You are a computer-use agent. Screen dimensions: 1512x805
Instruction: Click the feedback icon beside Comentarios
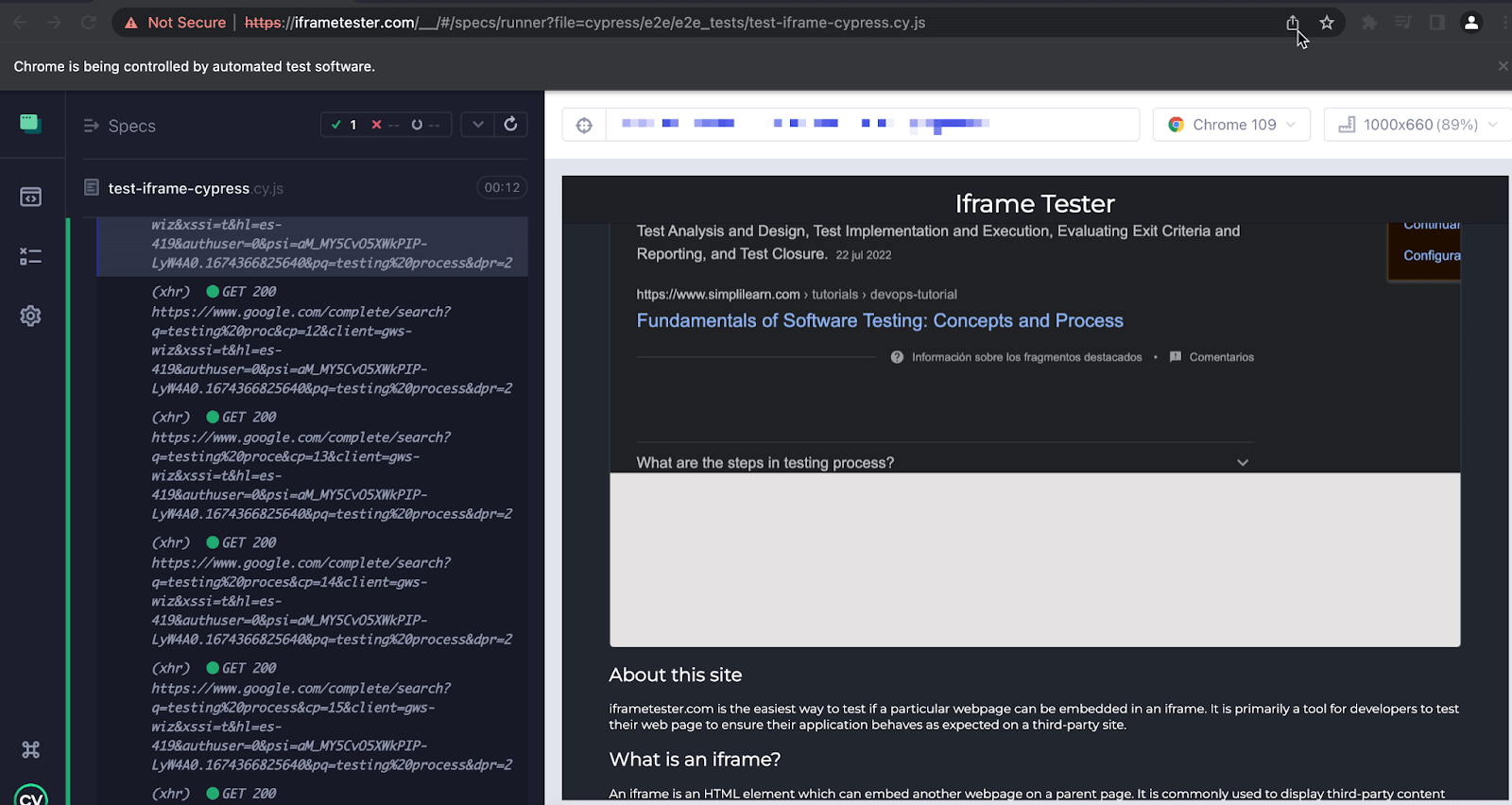[1175, 357]
